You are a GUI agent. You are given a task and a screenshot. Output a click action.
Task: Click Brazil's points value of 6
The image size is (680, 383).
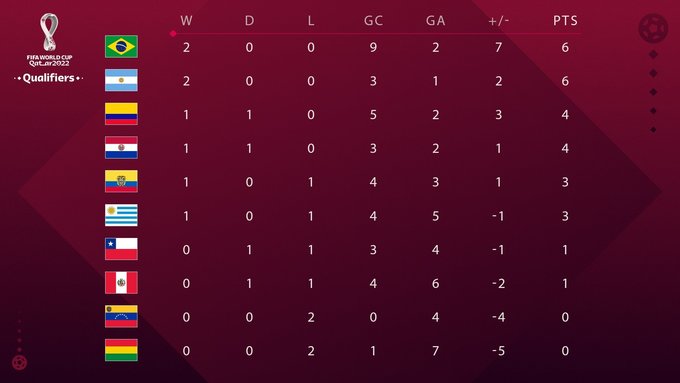coord(565,47)
